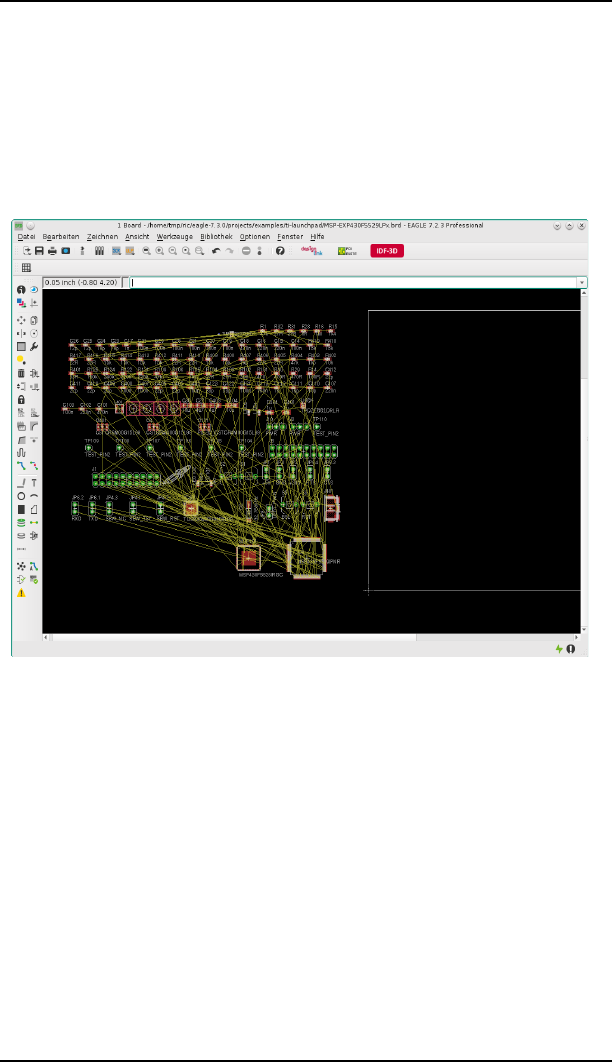Select the Route tool
The image size is (612, 1062).
(21, 466)
